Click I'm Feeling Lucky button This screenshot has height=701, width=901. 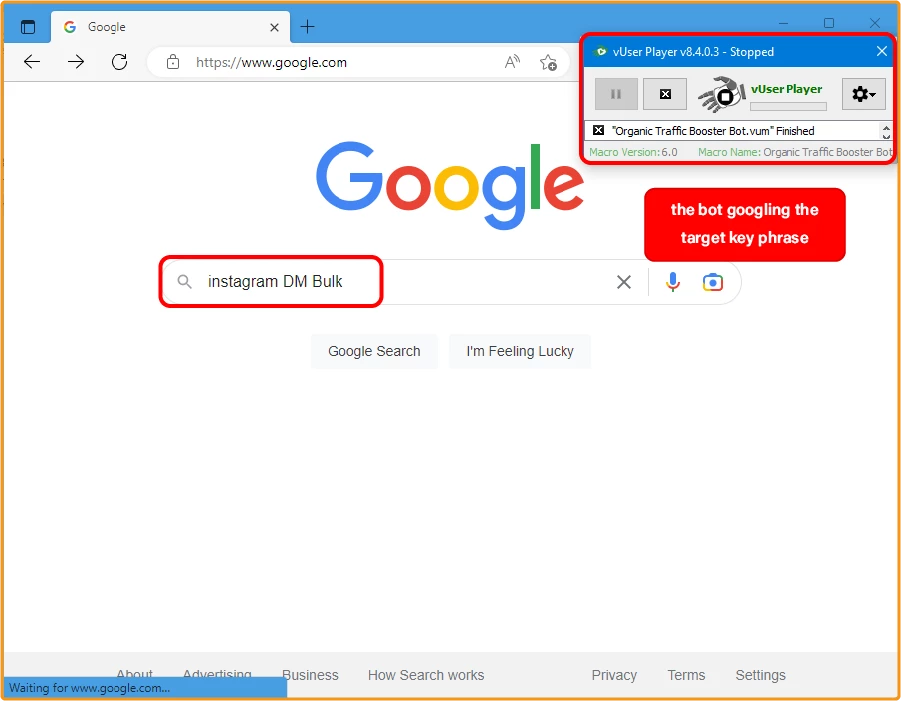(x=520, y=351)
